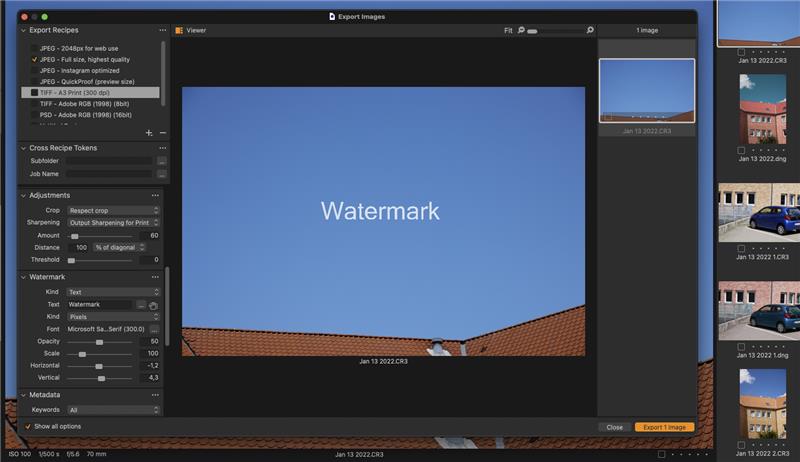The image size is (800, 462).
Task: Open watermark Kind dropdown set to Text
Action: 113,292
